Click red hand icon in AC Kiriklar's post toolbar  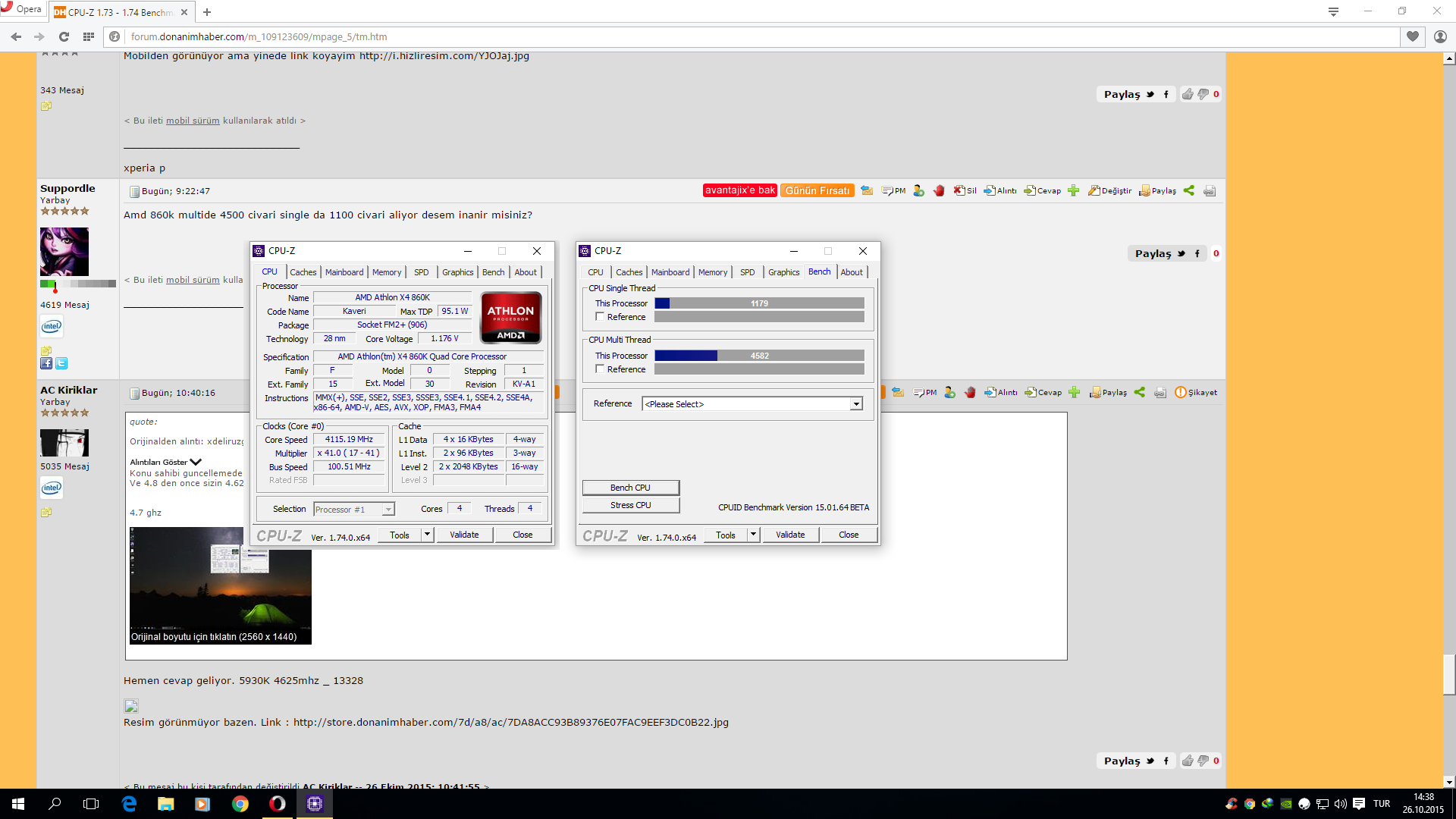(x=970, y=393)
